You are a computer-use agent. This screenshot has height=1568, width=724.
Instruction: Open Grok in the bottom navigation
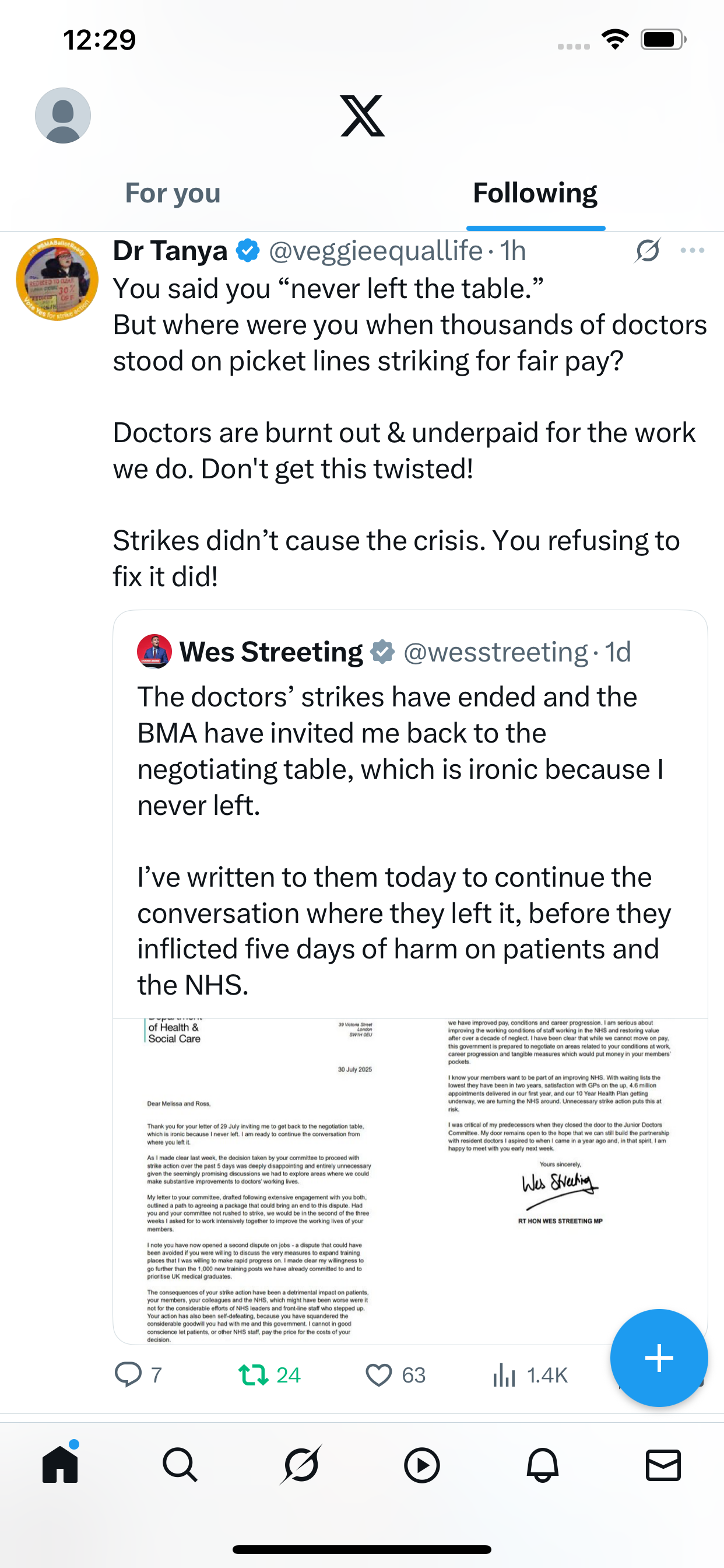[x=301, y=1464]
